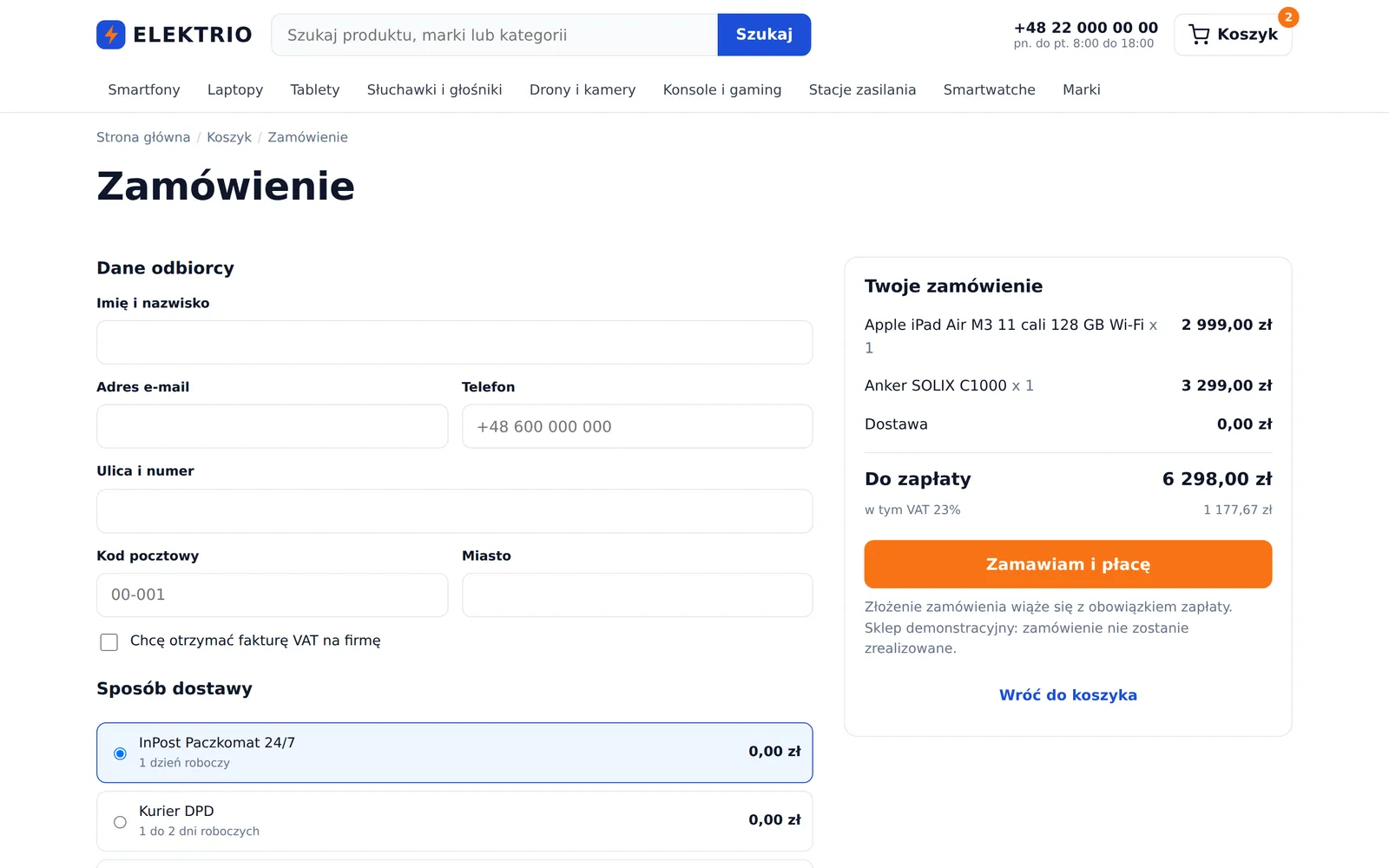The height and width of the screenshot is (868, 1389).
Task: Click the Szukaj search button
Action: 764,35
